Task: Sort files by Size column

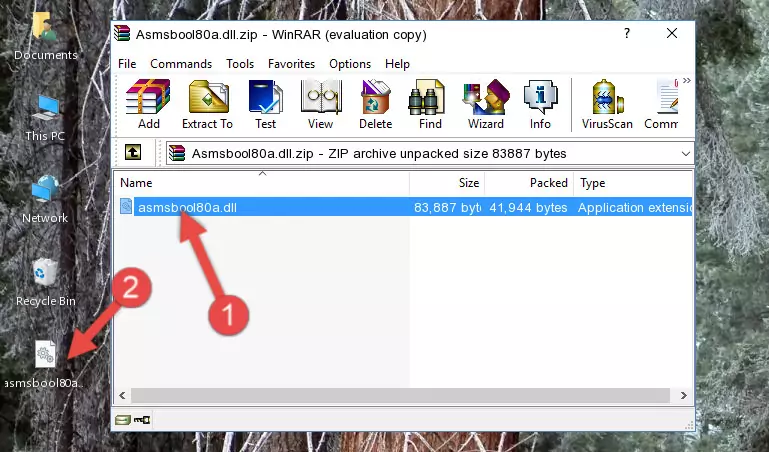Action: [x=447, y=183]
